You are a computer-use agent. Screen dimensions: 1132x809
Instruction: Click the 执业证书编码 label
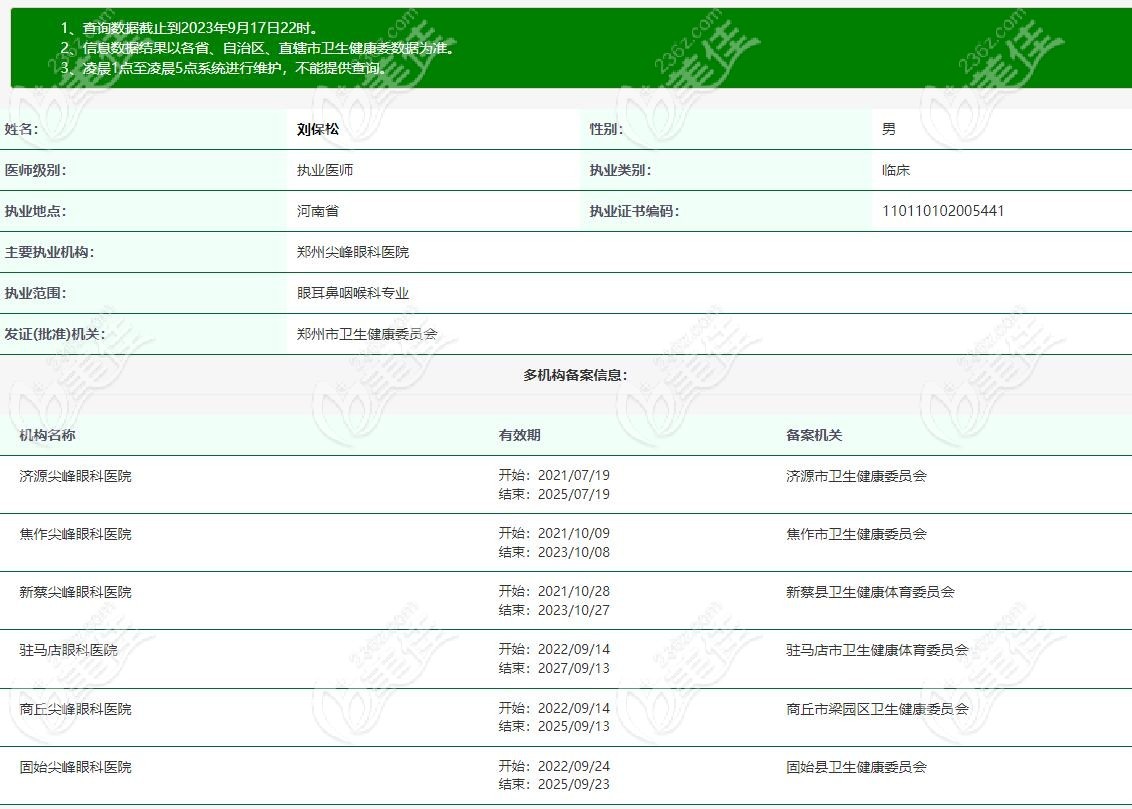[634, 211]
